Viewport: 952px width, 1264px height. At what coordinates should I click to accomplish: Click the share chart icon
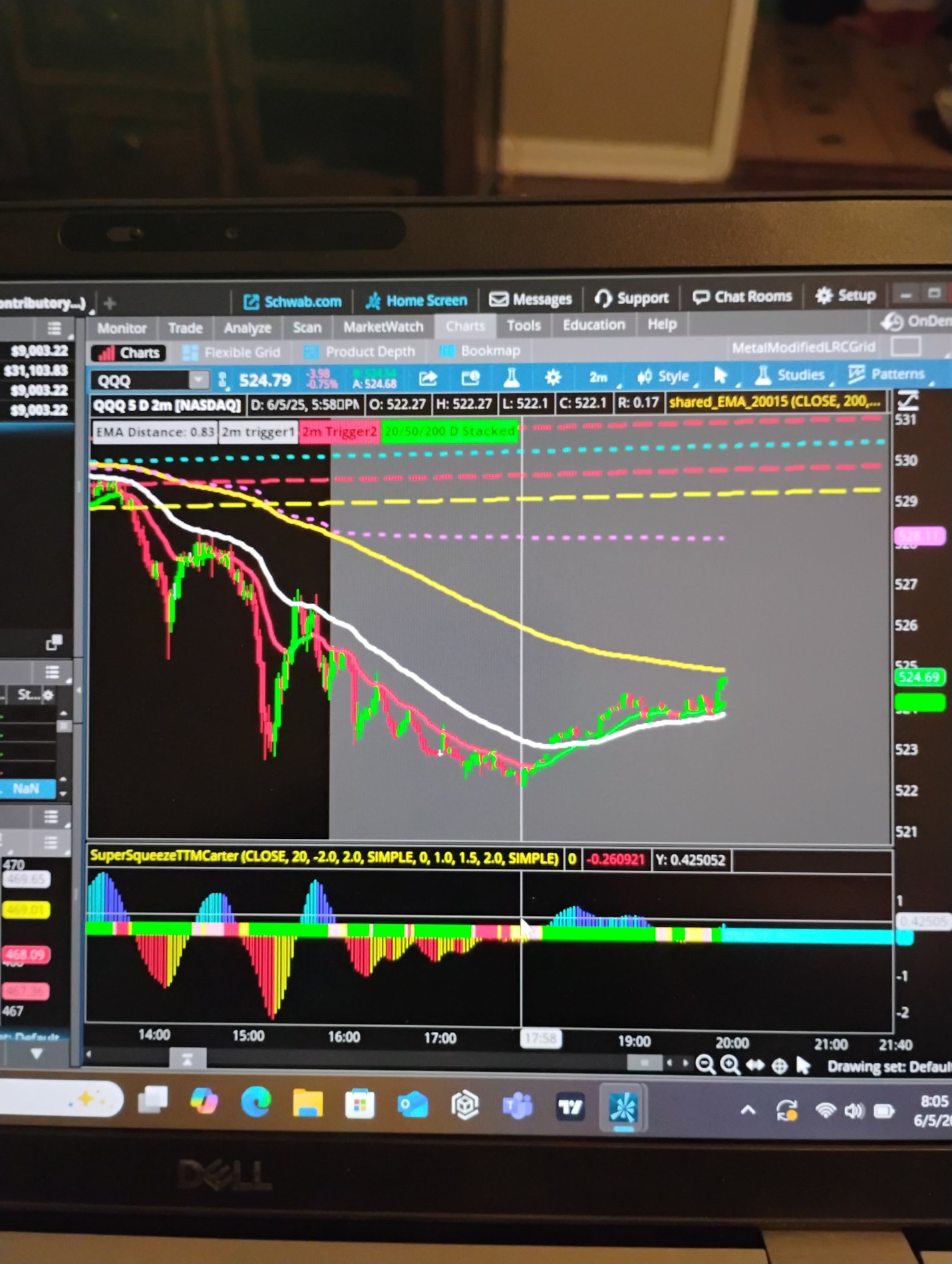(428, 379)
